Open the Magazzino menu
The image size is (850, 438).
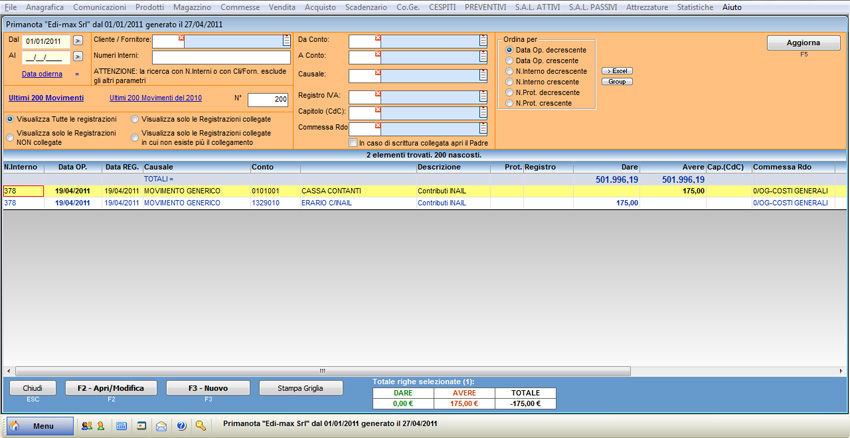(x=192, y=7)
